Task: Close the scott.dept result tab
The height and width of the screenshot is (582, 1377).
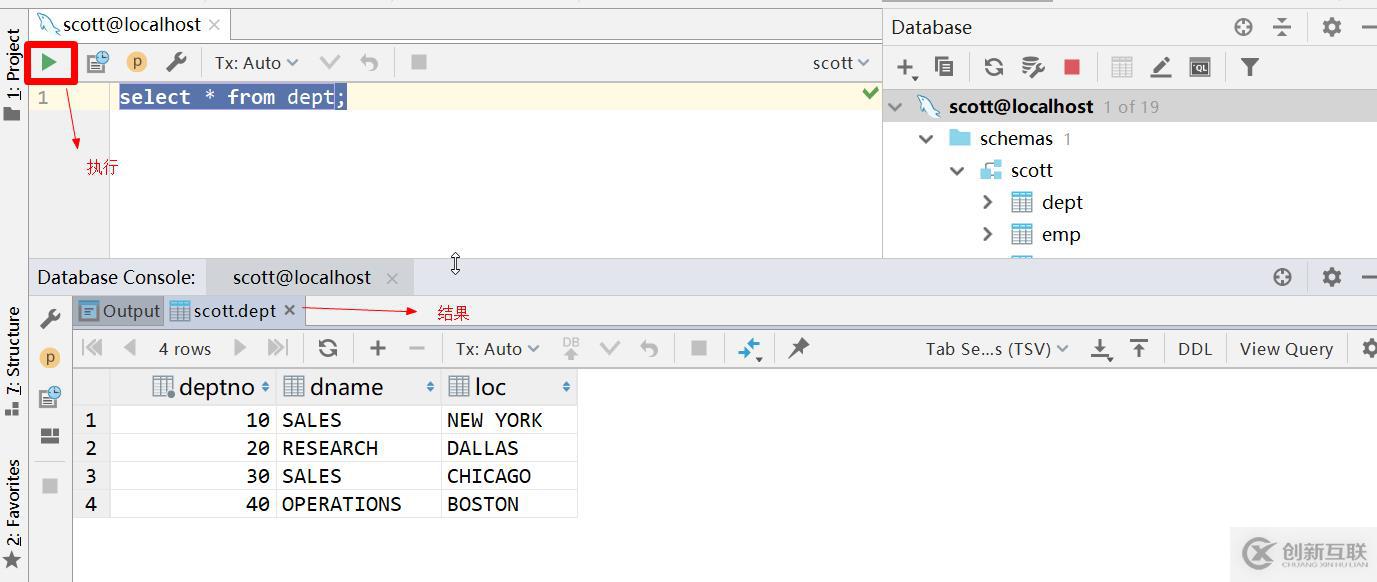Action: pyautogui.click(x=289, y=310)
